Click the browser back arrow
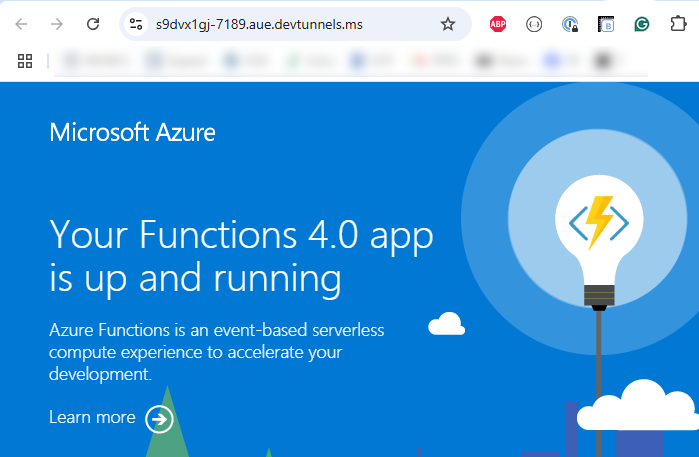Image resolution: width=699 pixels, height=457 pixels. tap(21, 24)
